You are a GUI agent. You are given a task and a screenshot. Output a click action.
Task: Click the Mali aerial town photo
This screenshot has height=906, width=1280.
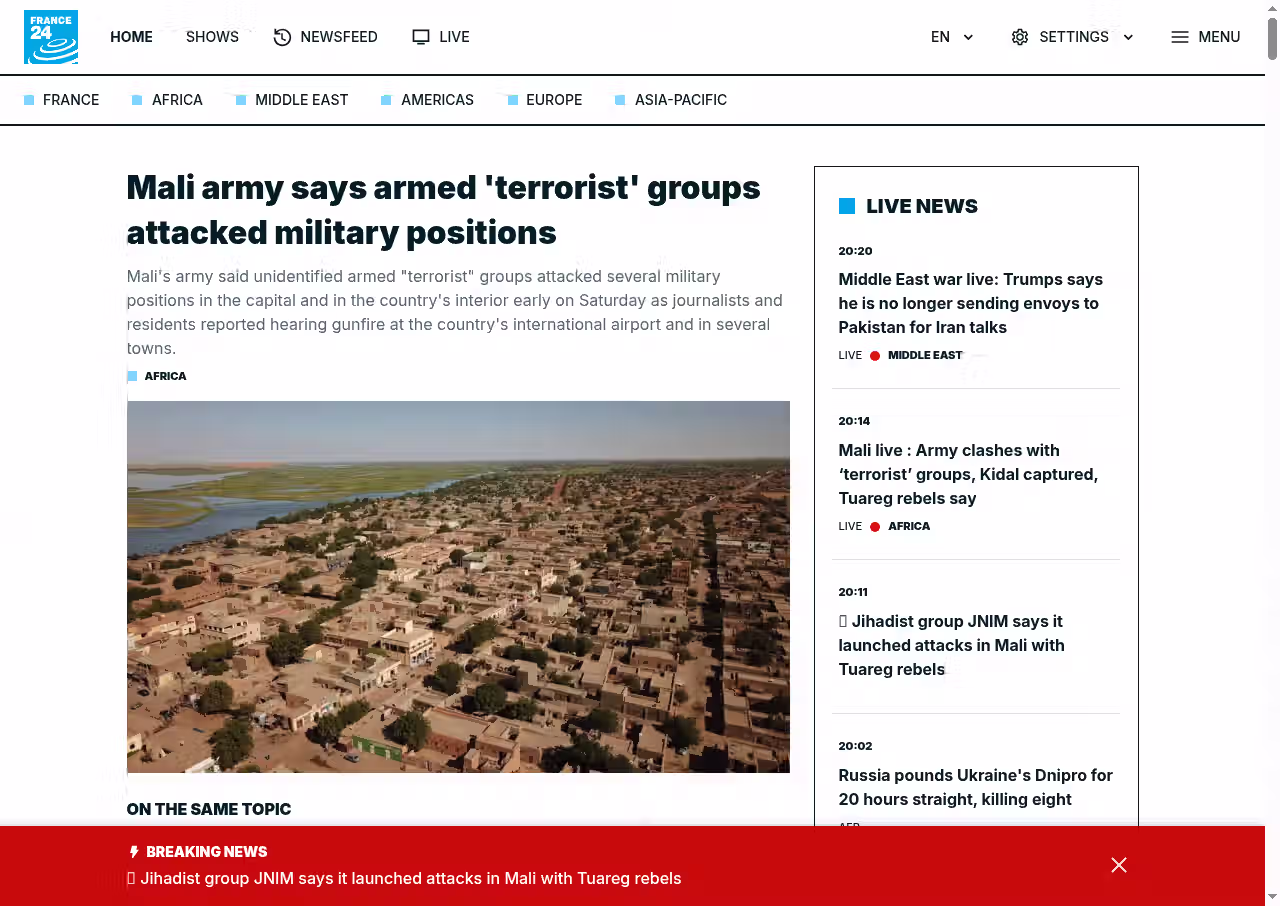(458, 587)
